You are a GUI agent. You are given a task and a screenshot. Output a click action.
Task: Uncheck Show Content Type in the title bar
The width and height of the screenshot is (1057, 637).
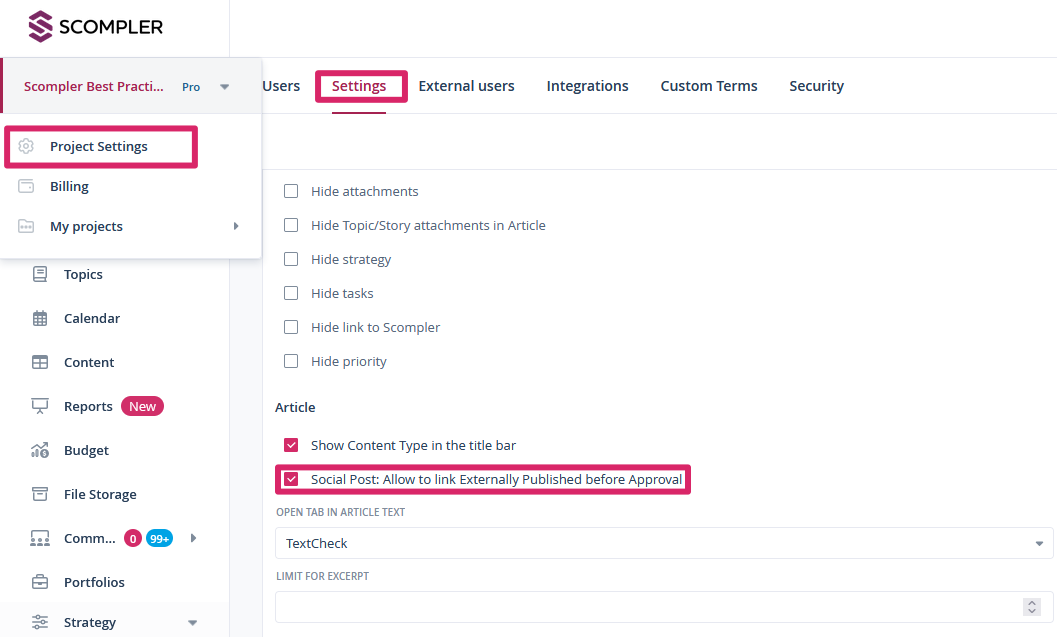click(x=291, y=445)
